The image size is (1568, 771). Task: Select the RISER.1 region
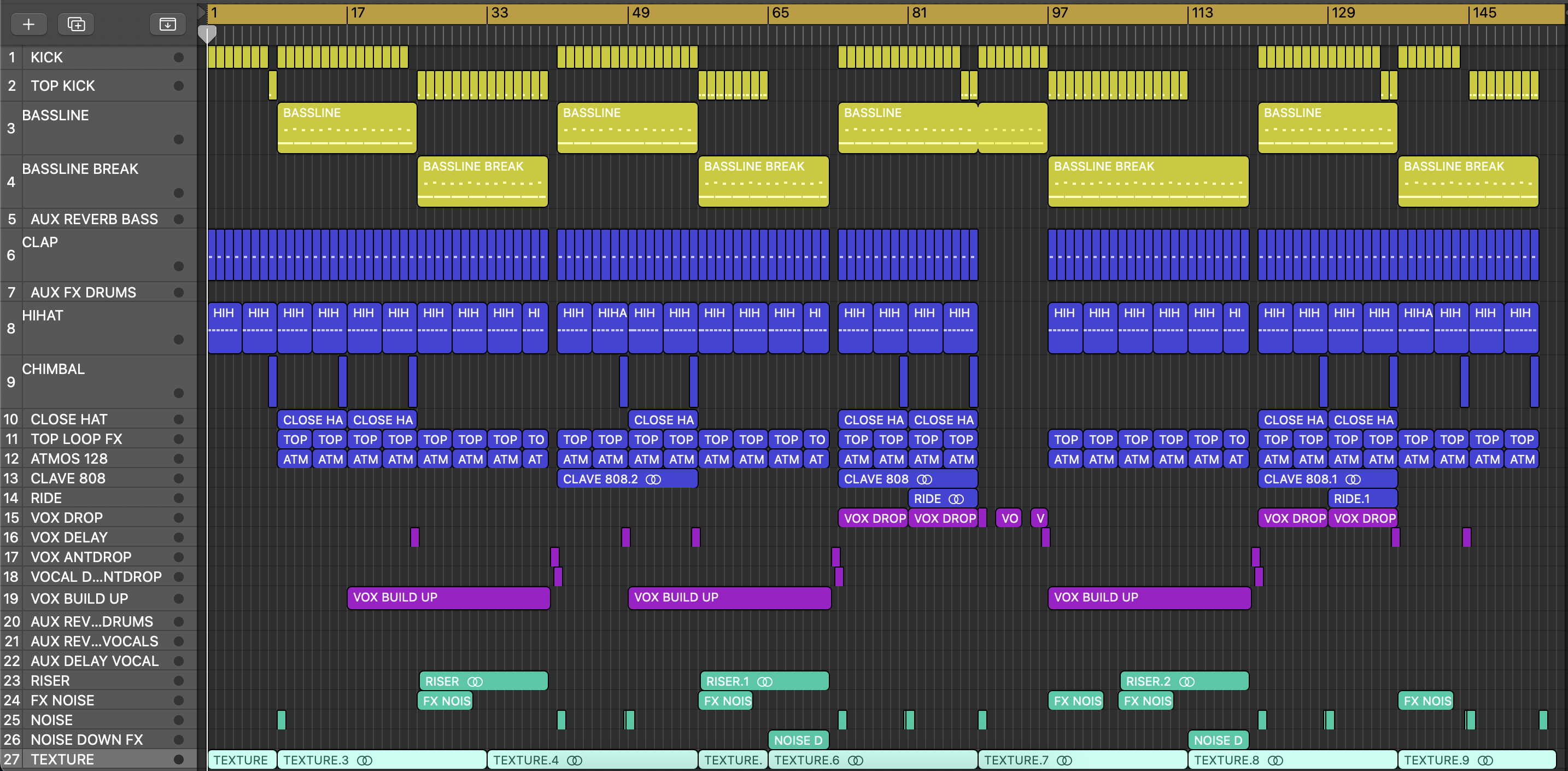764,681
